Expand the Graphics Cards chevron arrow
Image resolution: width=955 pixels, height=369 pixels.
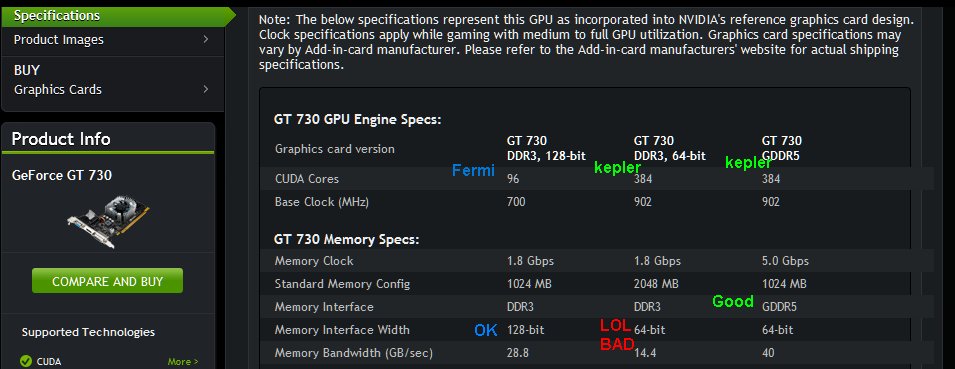(206, 89)
